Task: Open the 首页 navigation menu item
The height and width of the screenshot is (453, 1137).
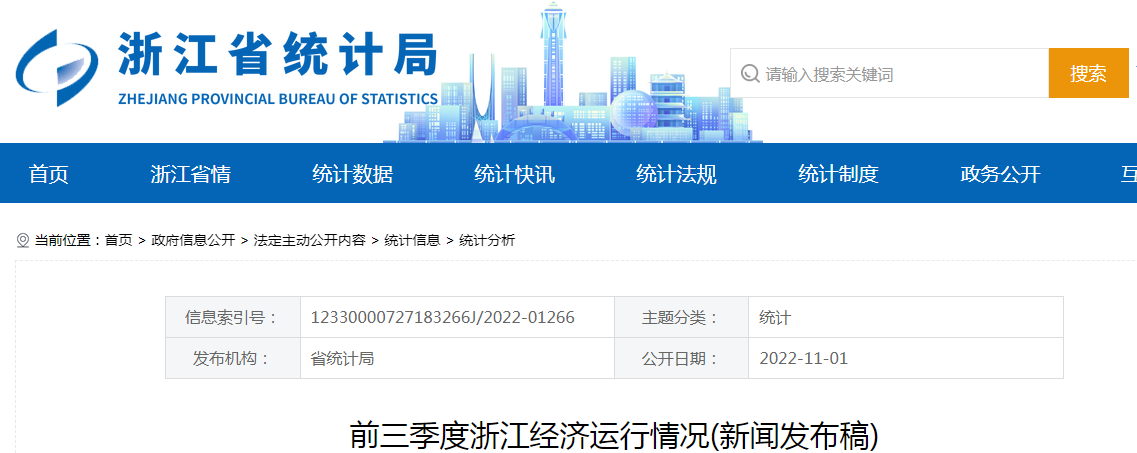Action: click(x=49, y=174)
